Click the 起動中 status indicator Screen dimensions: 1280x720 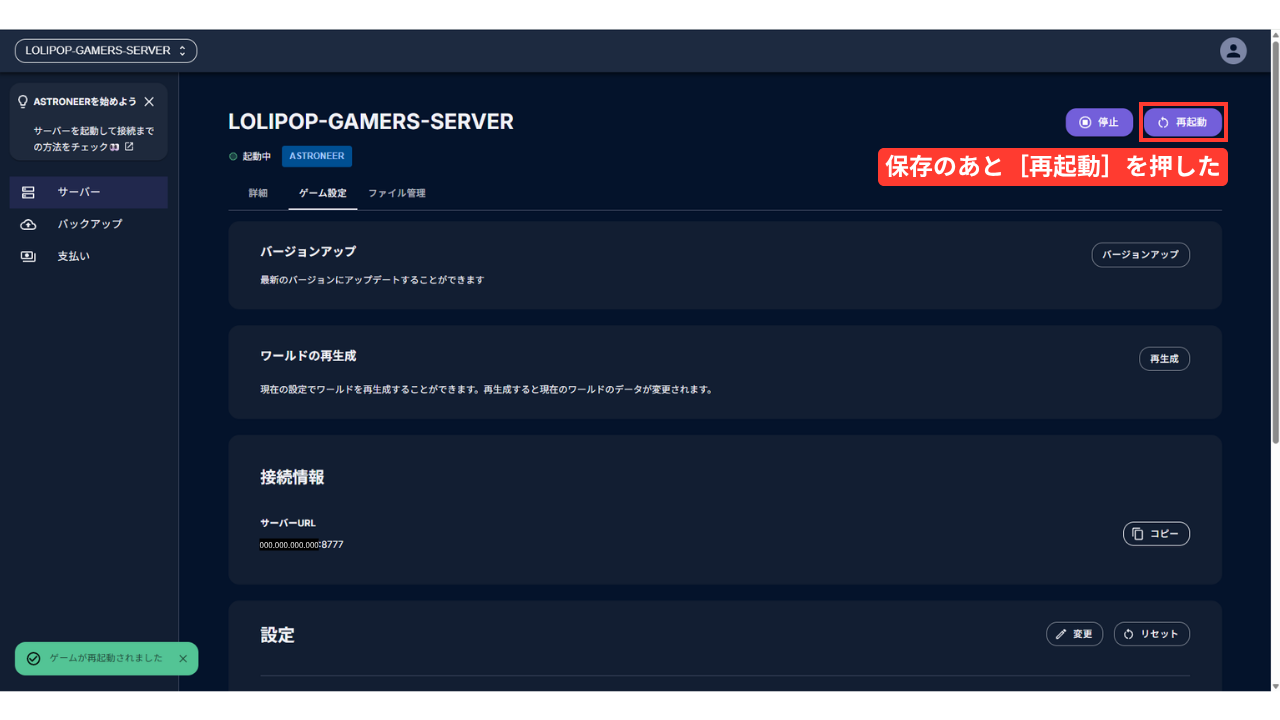250,156
